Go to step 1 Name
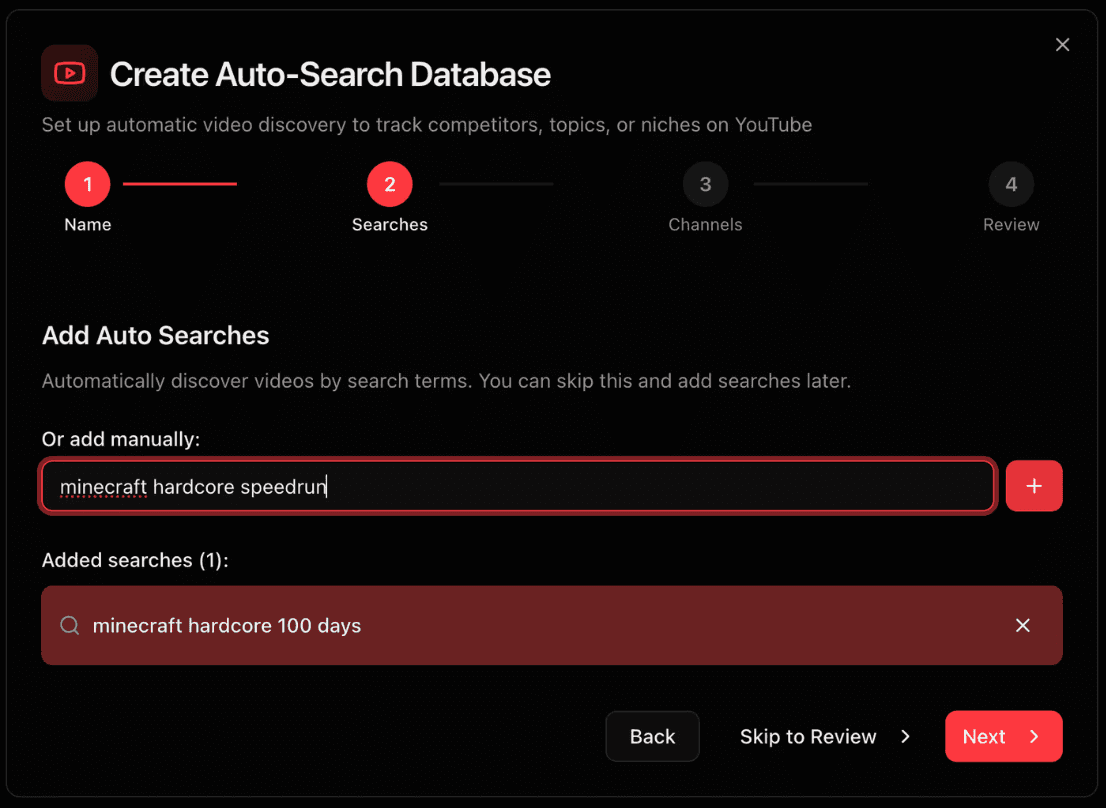 [x=87, y=185]
